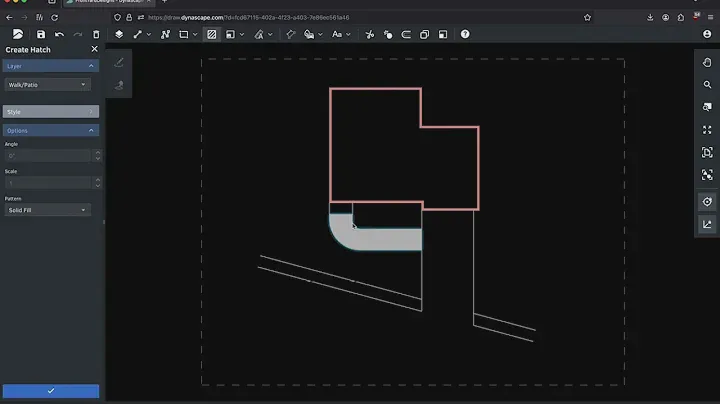720x404 pixels.
Task: Select the Pan hand tool
Action: (x=707, y=62)
